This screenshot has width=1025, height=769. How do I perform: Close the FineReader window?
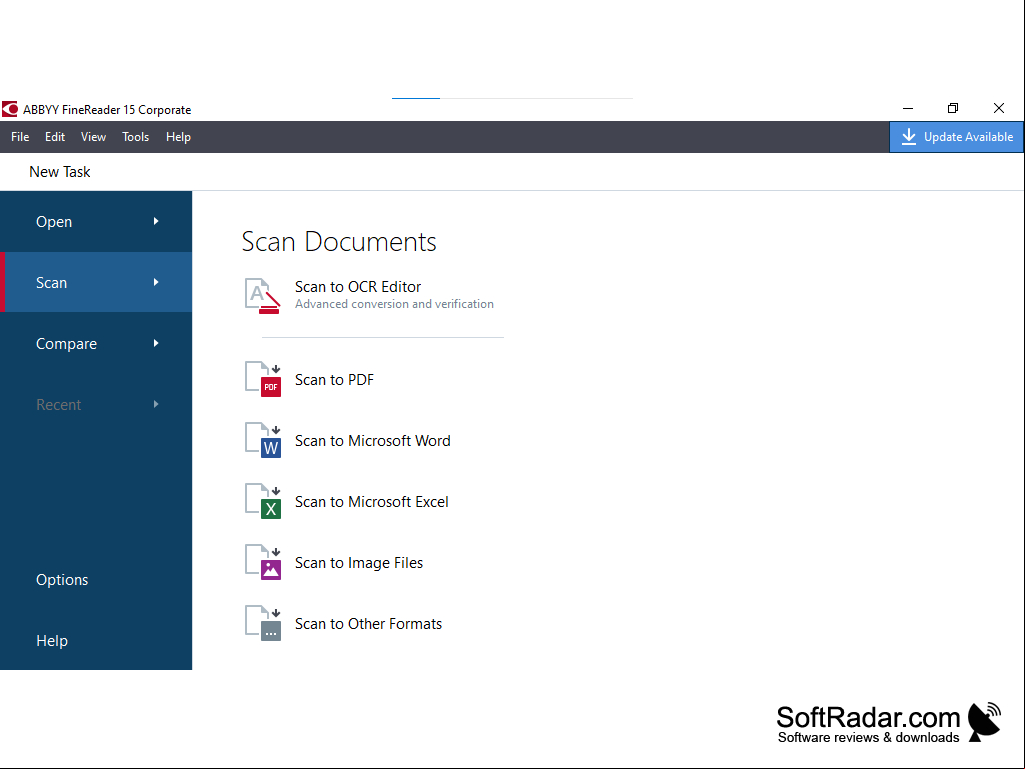coord(998,108)
